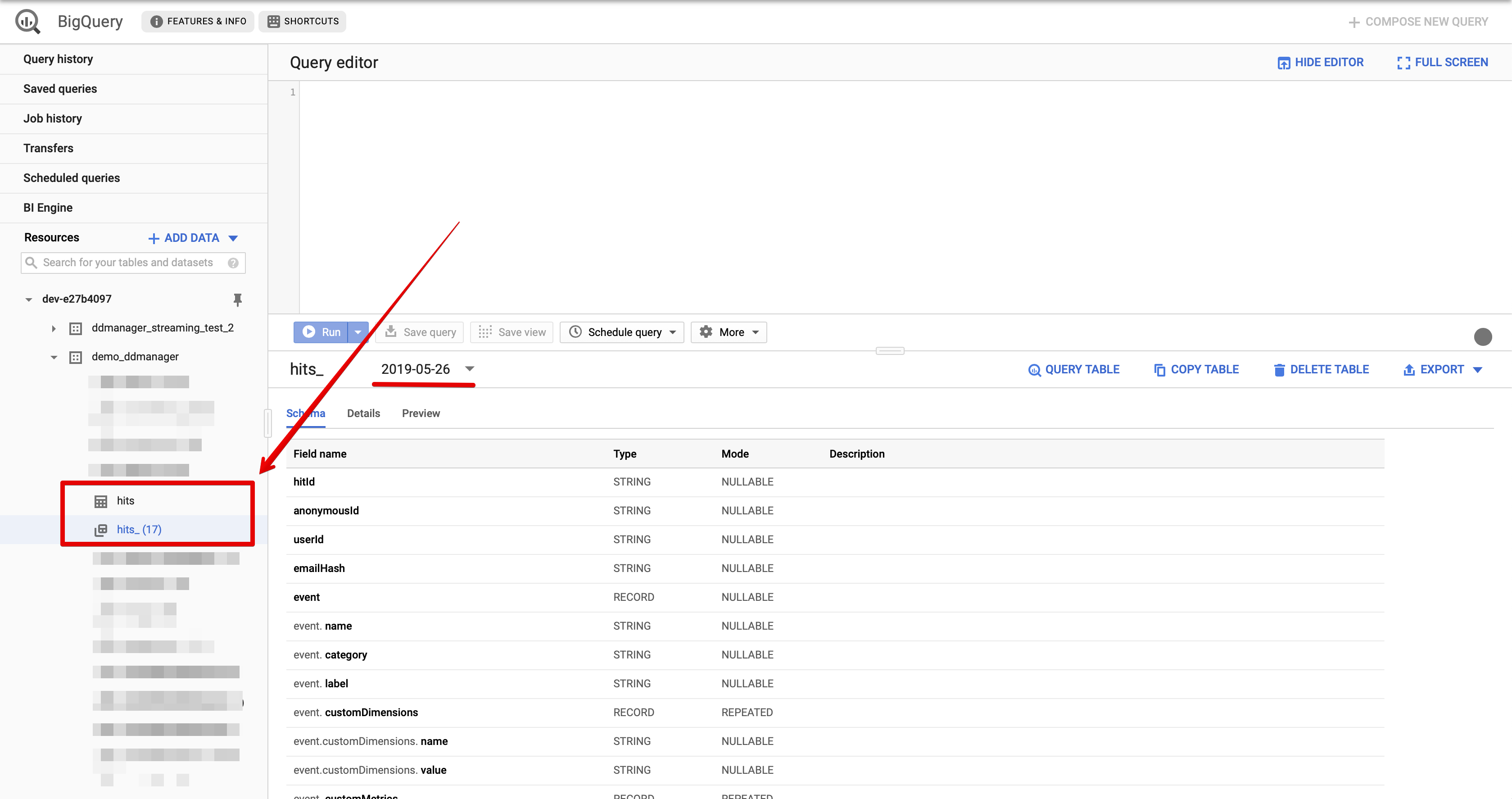
Task: Click the search help question icon
Action: [x=233, y=263]
